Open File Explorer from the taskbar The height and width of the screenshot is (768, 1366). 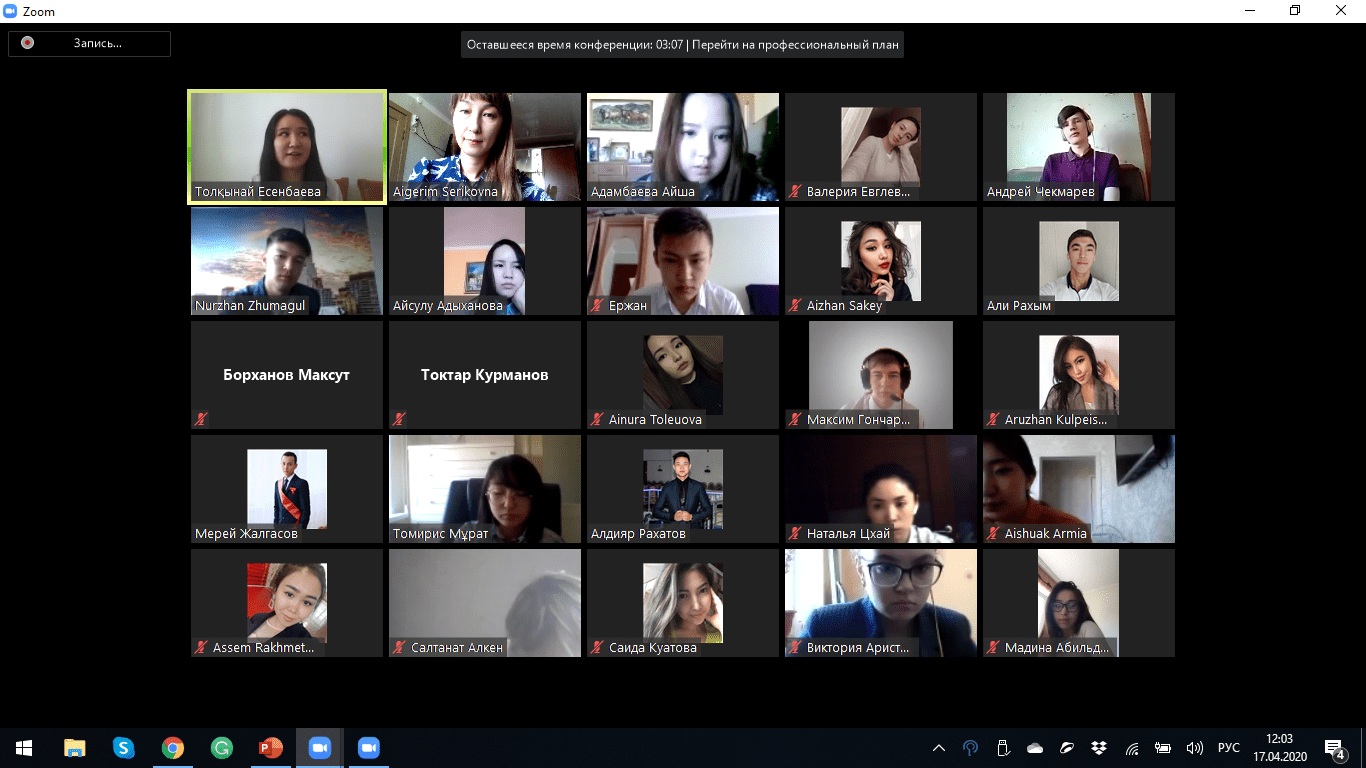click(x=75, y=747)
